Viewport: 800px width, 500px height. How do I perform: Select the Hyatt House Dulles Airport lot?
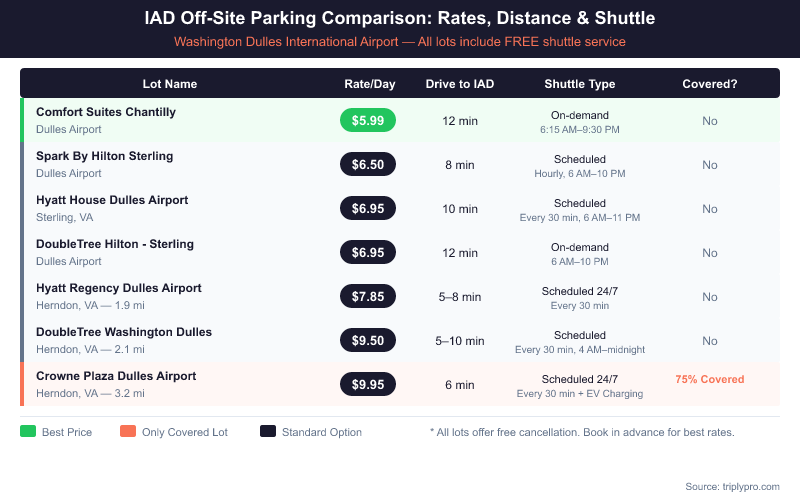coord(112,200)
